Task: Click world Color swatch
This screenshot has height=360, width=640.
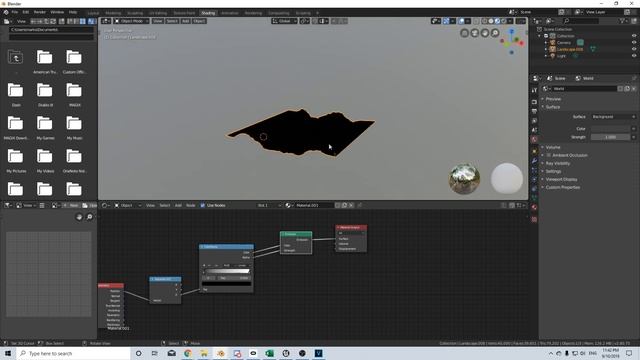Action: click(611, 129)
